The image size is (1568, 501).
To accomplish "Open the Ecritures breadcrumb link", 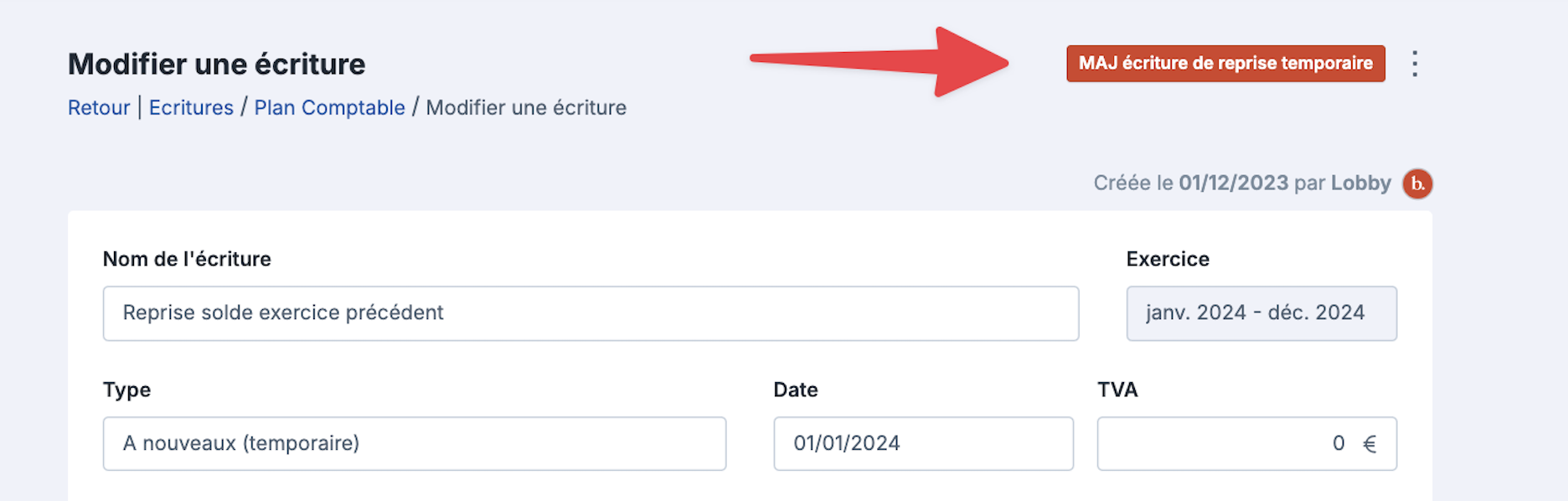I will pos(191,108).
